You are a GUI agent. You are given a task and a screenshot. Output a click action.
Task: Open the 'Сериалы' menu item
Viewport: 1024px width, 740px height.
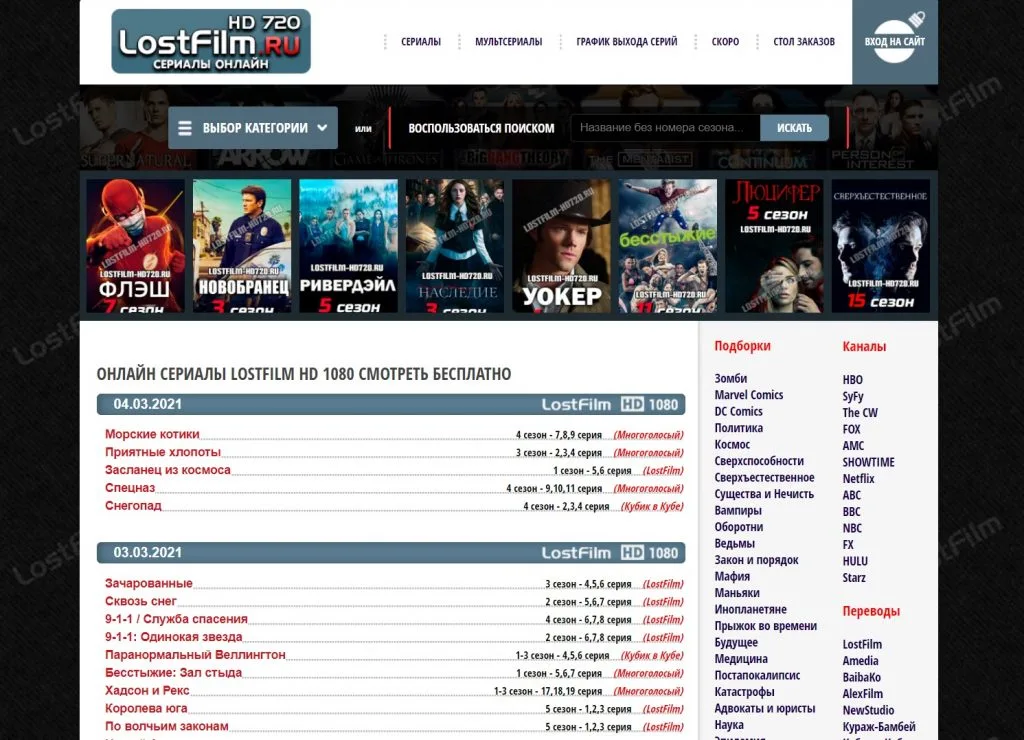pyautogui.click(x=420, y=42)
